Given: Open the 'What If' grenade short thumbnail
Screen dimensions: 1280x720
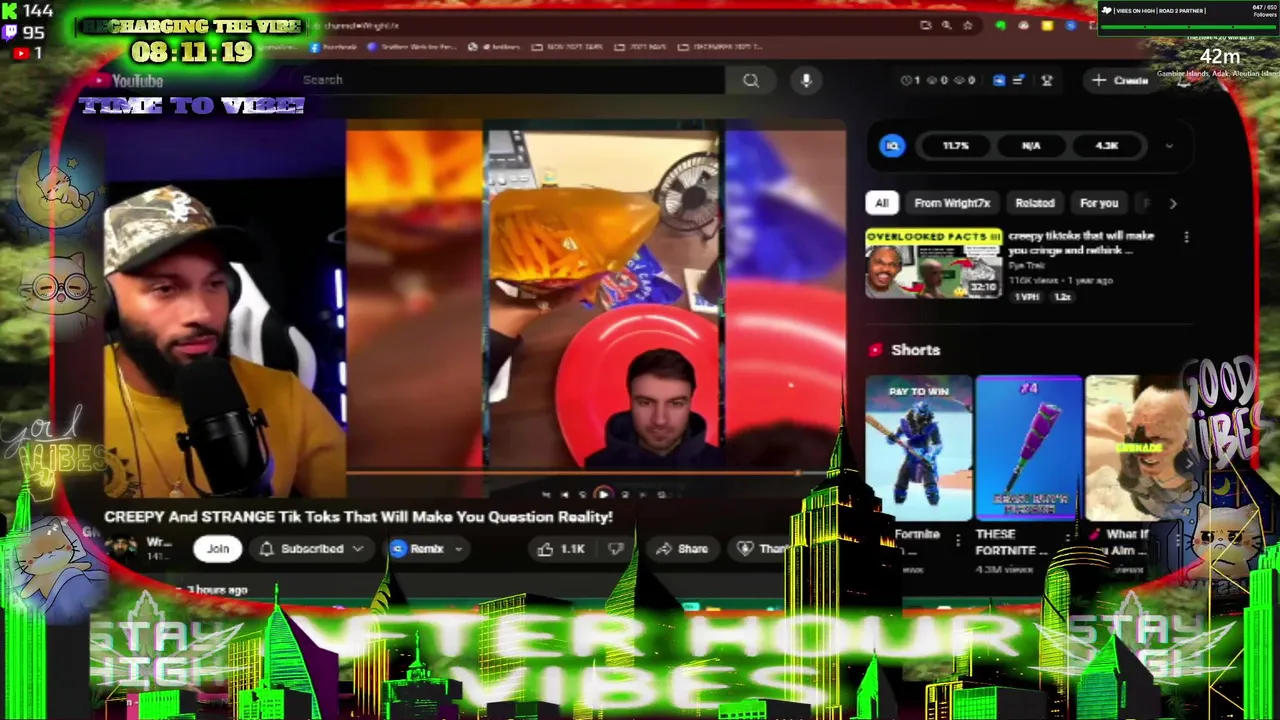Looking at the screenshot, I should coord(1138,448).
